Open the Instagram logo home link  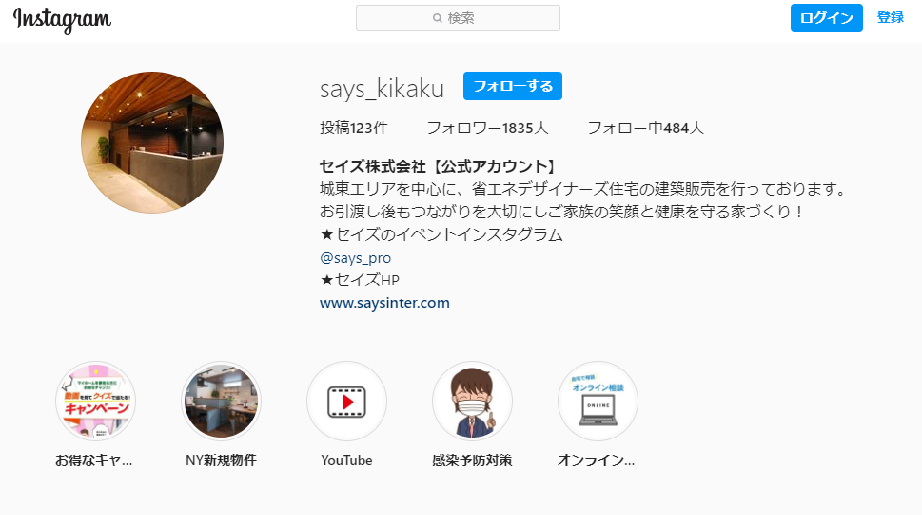click(x=62, y=19)
